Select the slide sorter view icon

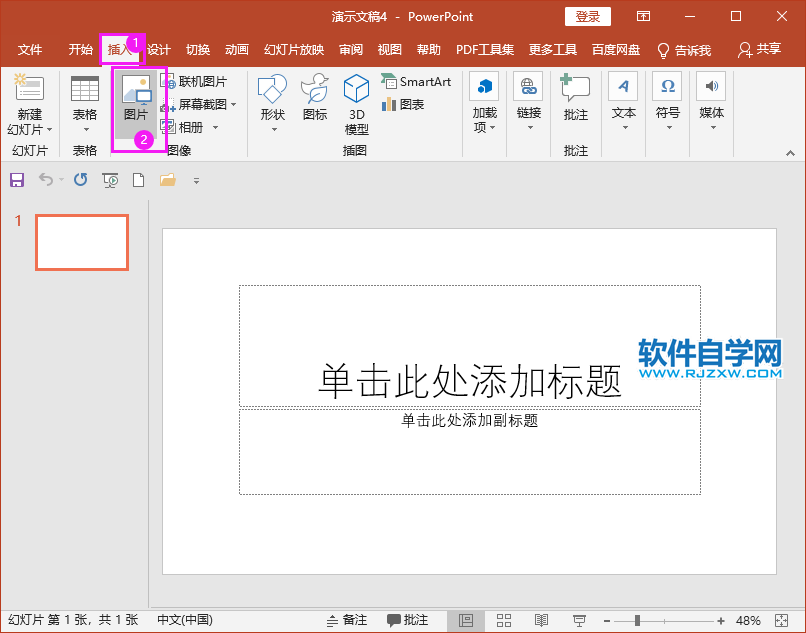click(x=503, y=620)
